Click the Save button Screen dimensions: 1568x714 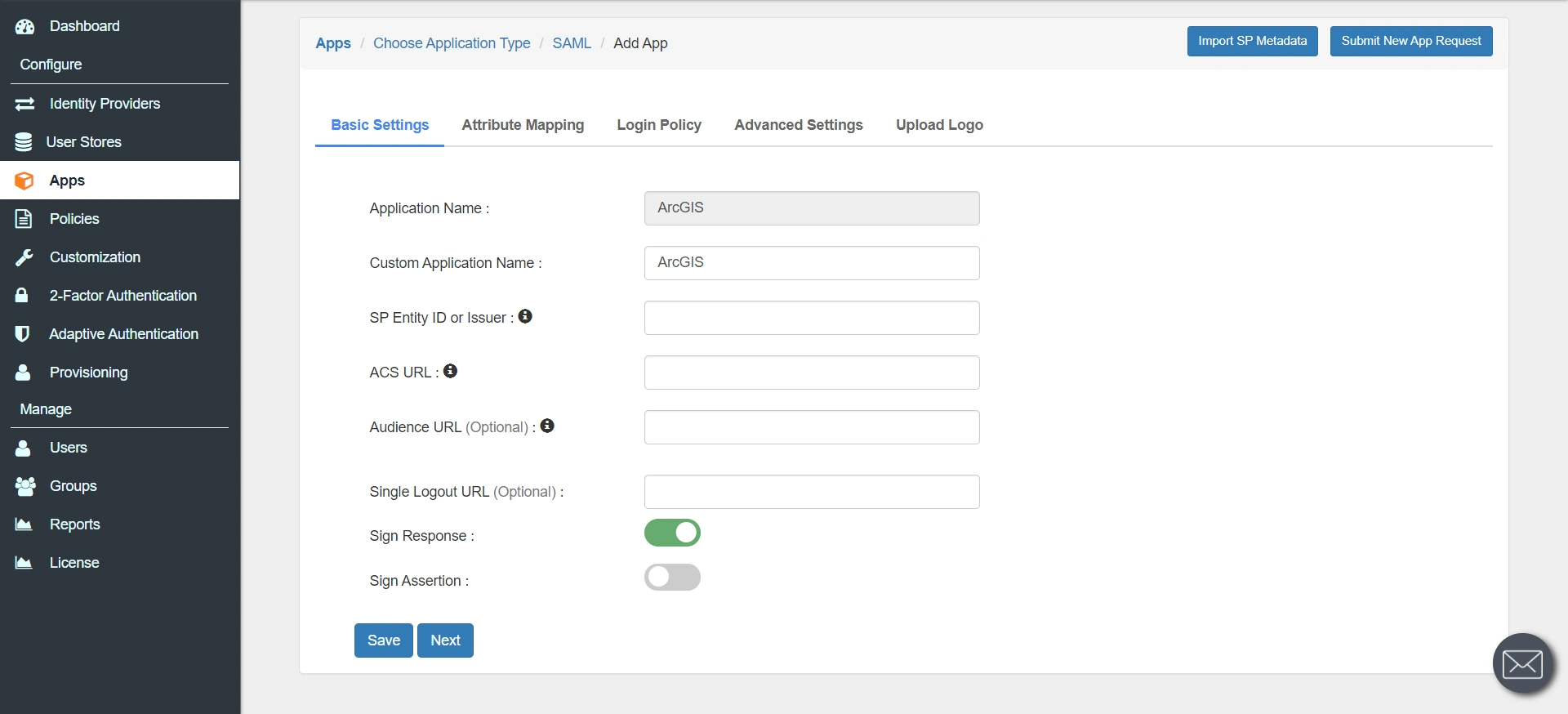[x=384, y=640]
